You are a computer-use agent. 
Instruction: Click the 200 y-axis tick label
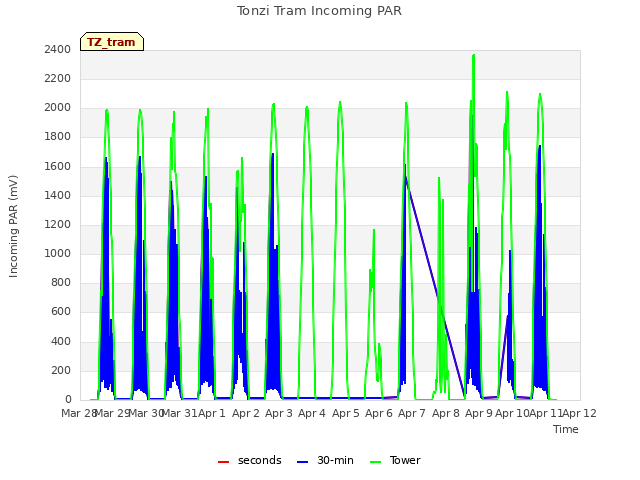61,370
